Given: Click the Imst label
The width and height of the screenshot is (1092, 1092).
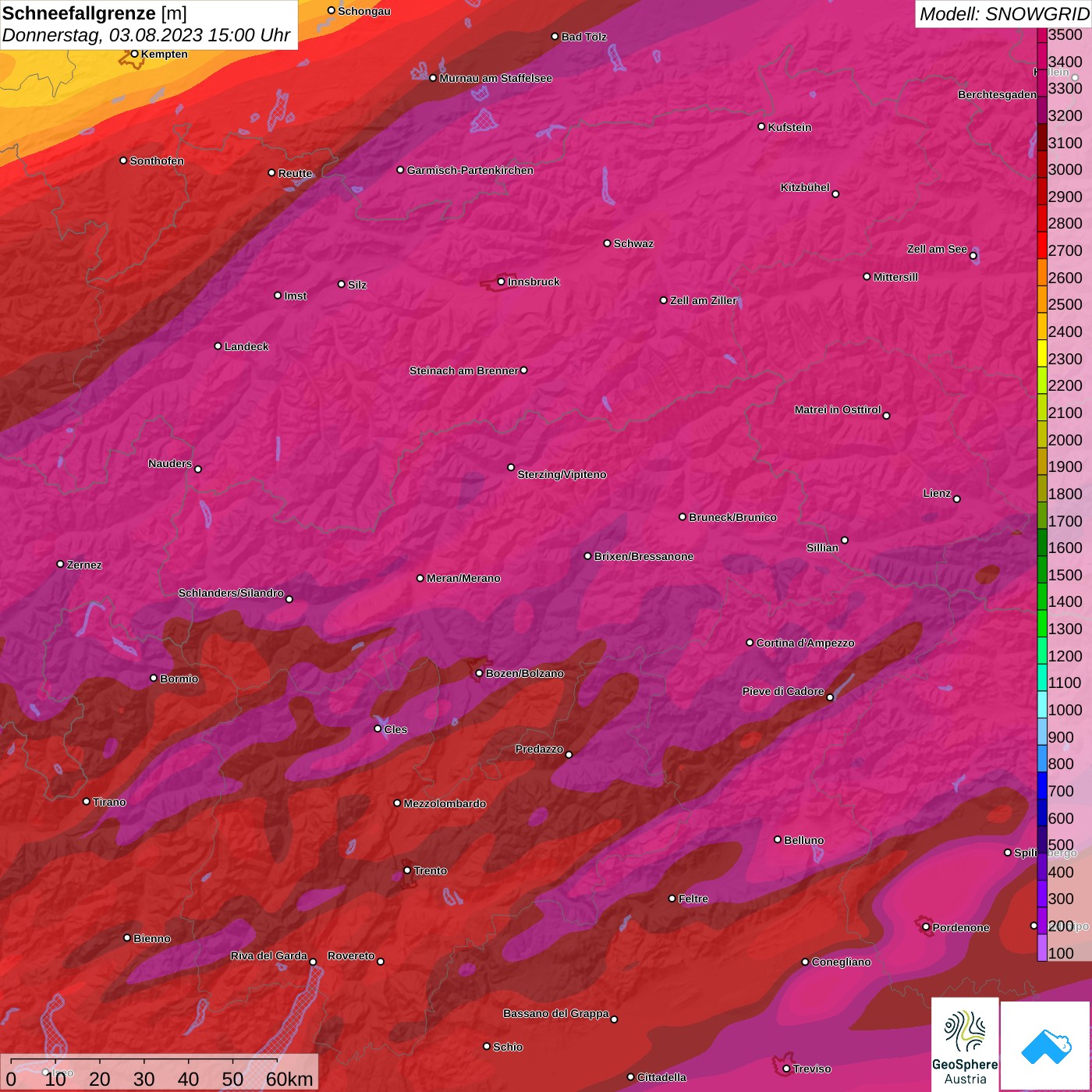Looking at the screenshot, I should click(296, 296).
